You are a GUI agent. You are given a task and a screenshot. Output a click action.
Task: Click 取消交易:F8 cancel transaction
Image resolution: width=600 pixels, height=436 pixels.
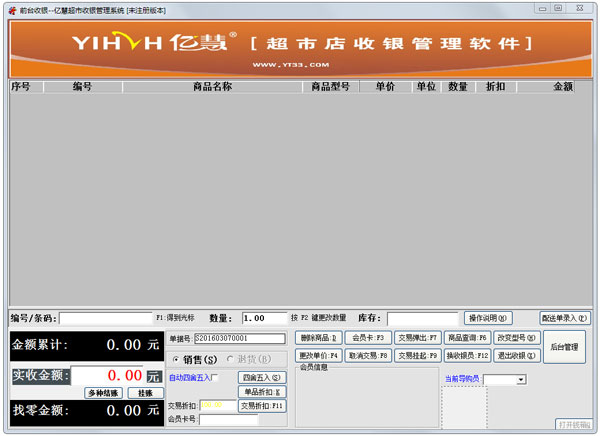click(368, 356)
